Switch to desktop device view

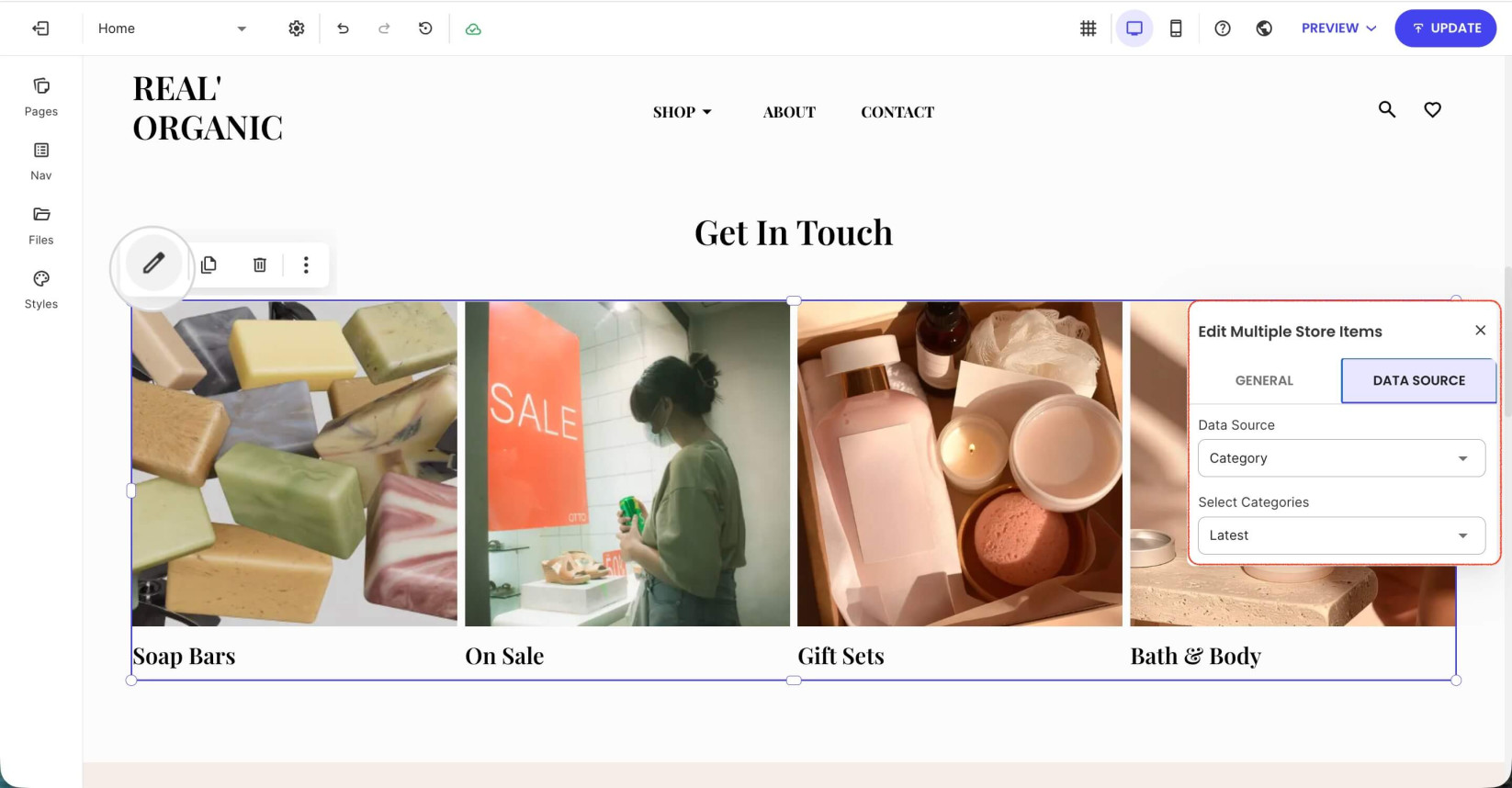(1134, 28)
